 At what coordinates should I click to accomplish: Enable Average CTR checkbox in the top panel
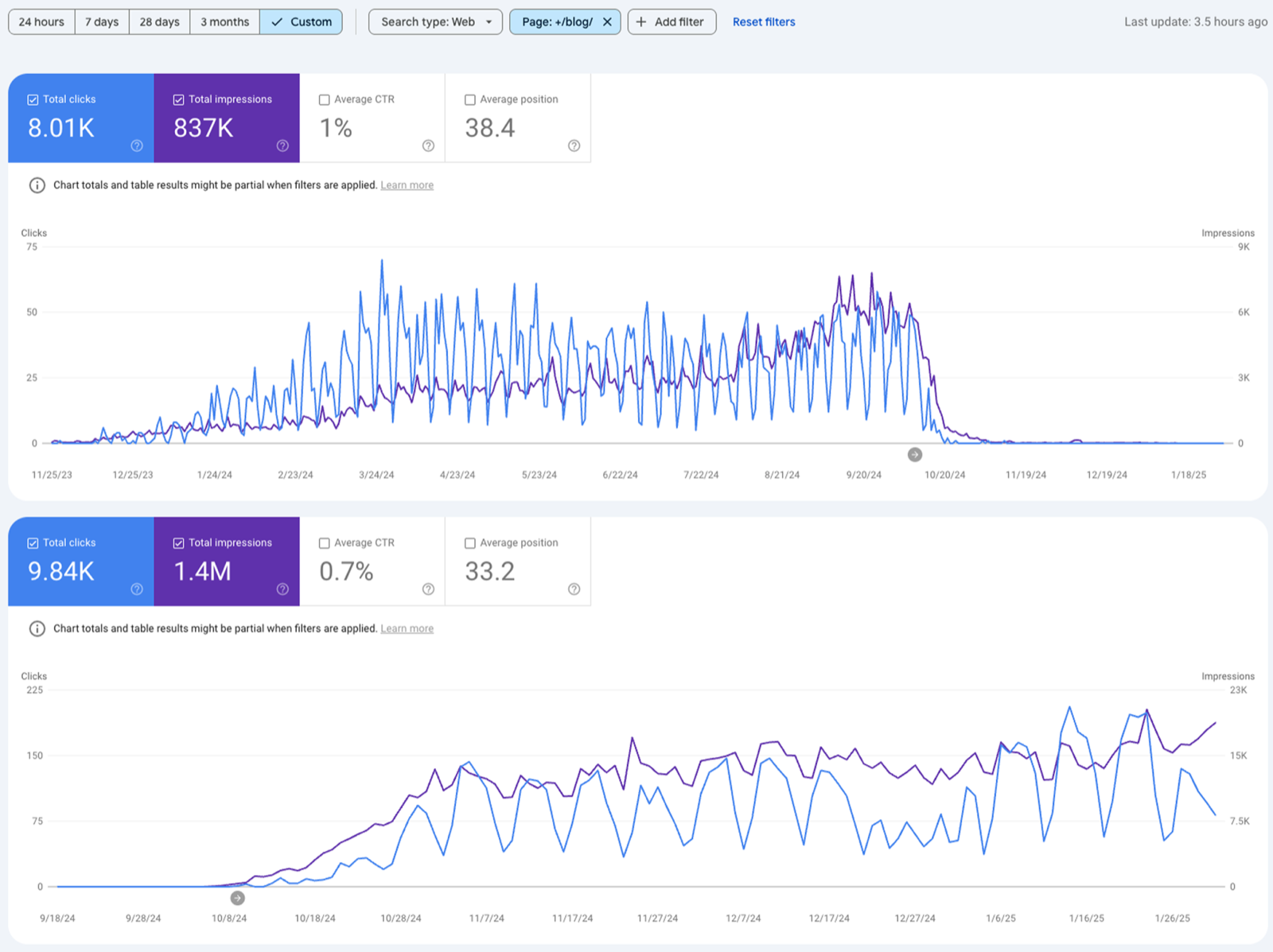click(x=324, y=100)
